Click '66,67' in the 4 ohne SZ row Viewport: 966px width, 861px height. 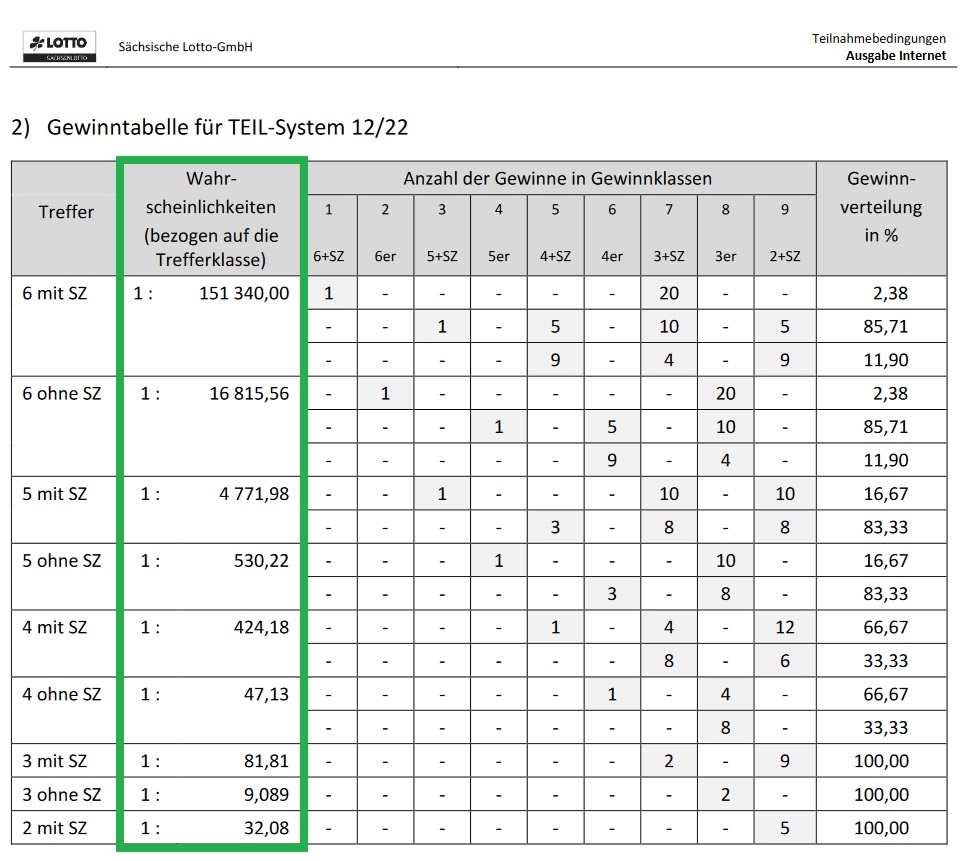[886, 694]
